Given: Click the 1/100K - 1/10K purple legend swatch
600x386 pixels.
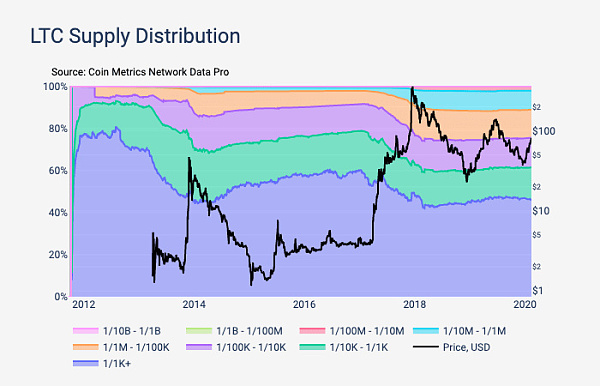Looking at the screenshot, I should click(198, 347).
